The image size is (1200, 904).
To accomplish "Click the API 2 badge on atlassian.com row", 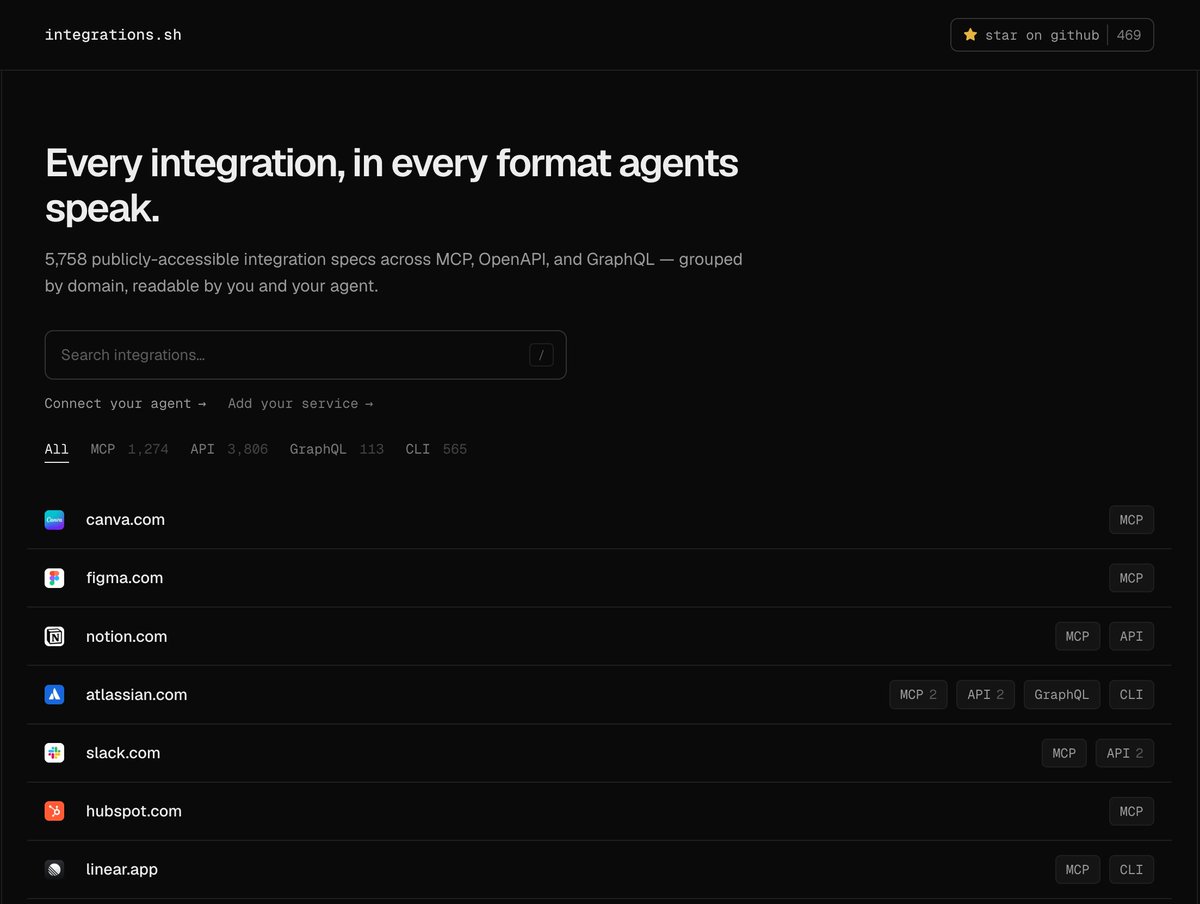I will coord(985,694).
